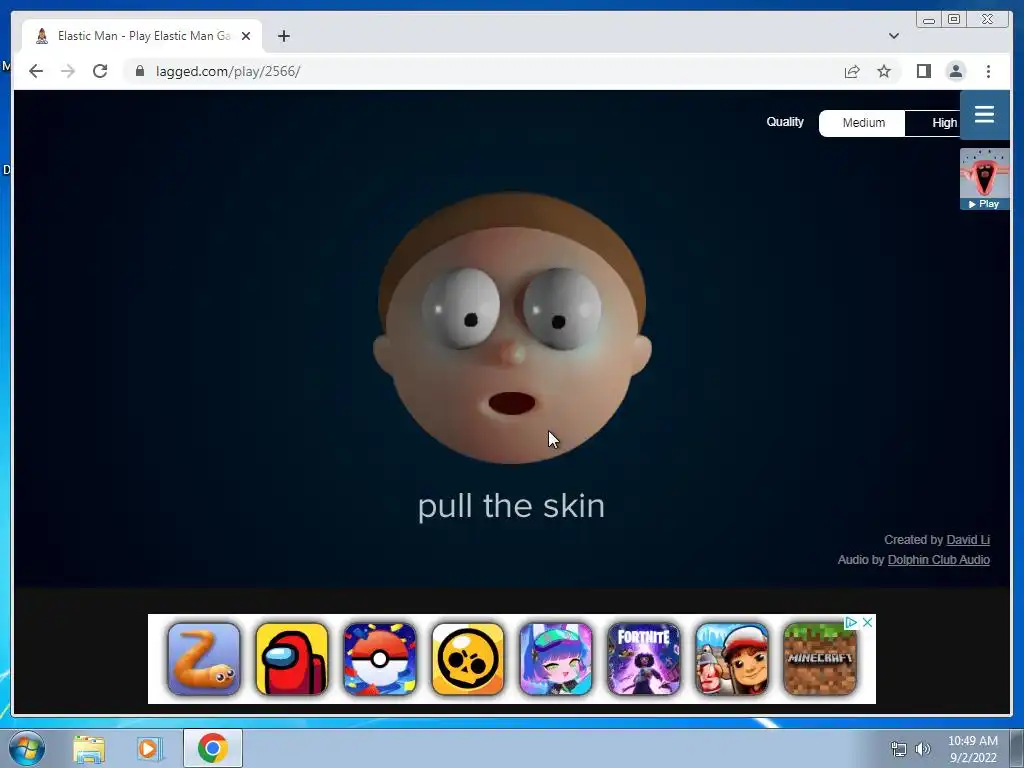Click the Brawl Stars skull icon
The height and width of the screenshot is (768, 1024).
[468, 659]
